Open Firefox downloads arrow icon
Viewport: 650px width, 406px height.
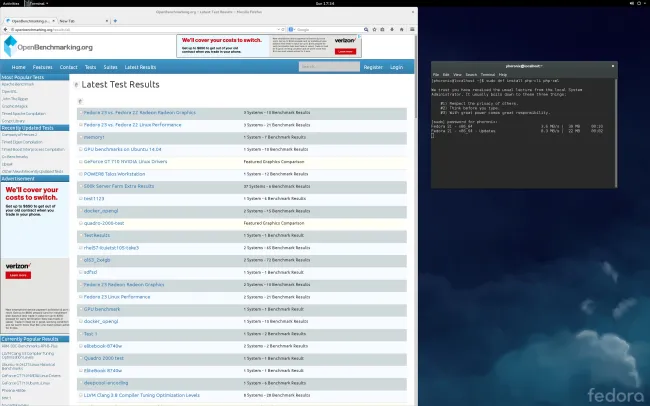[x=392, y=29]
